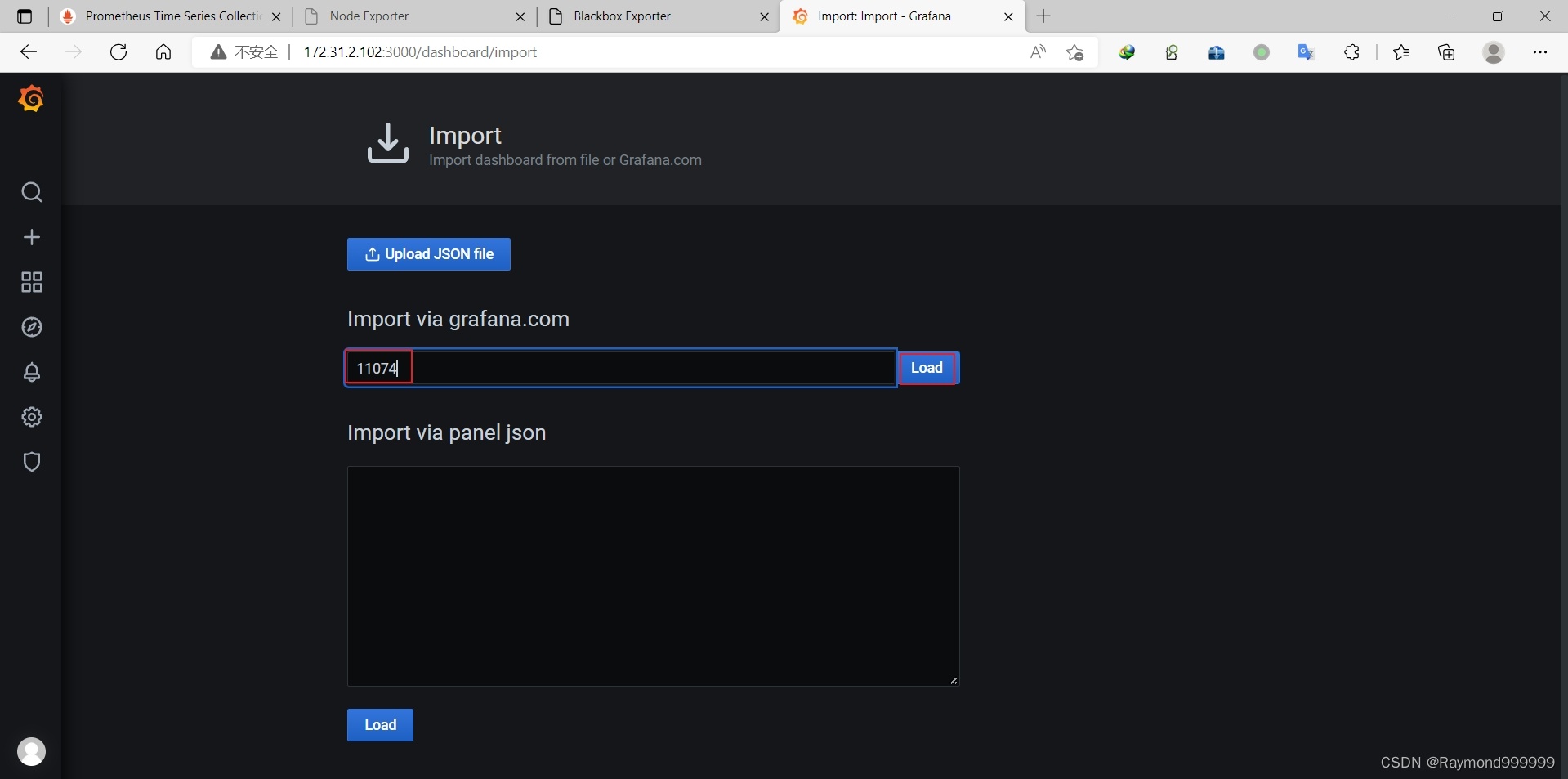Add this page to favorites

click(x=1075, y=52)
